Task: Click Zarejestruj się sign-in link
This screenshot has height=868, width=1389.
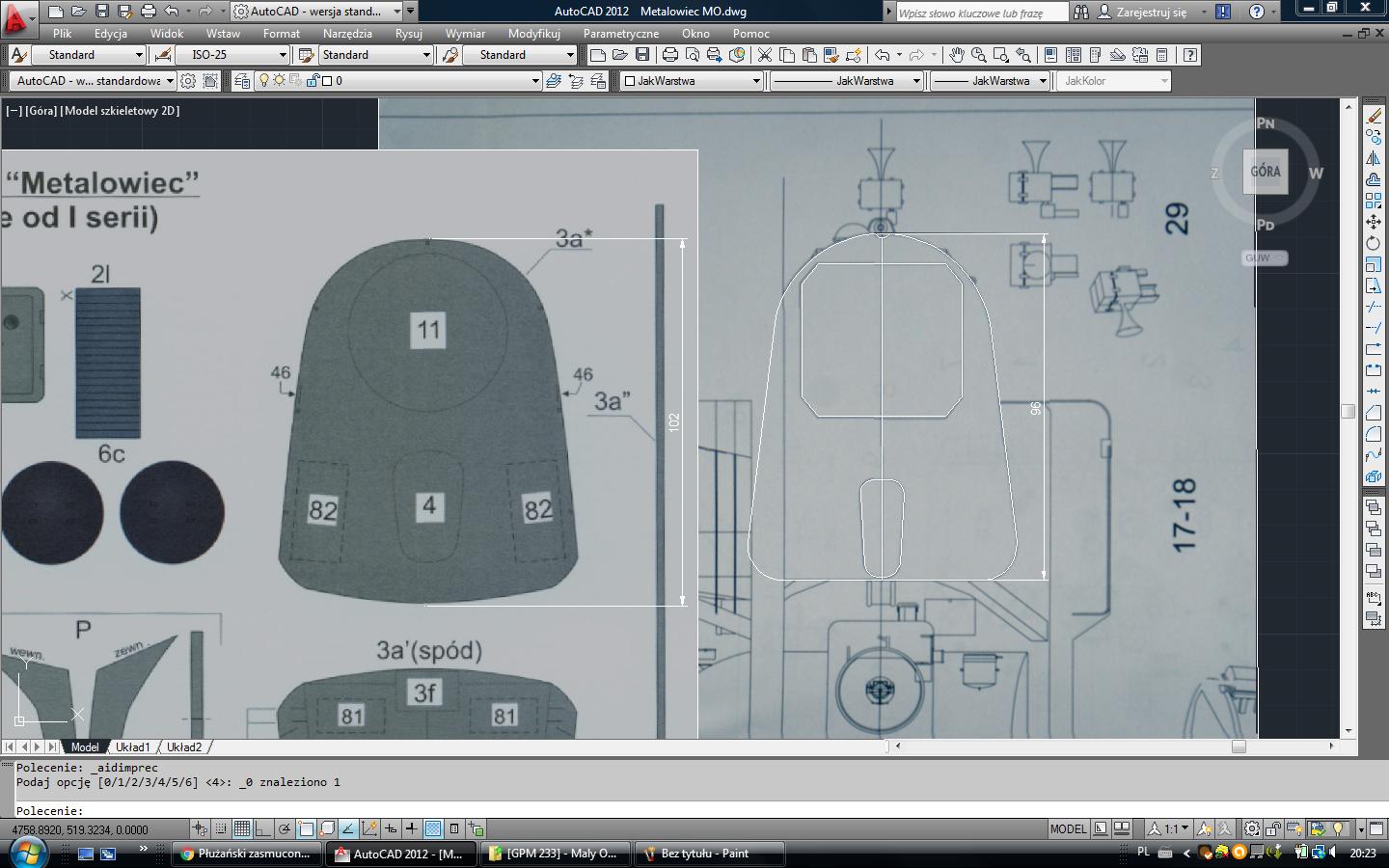Action: pos(1151,12)
